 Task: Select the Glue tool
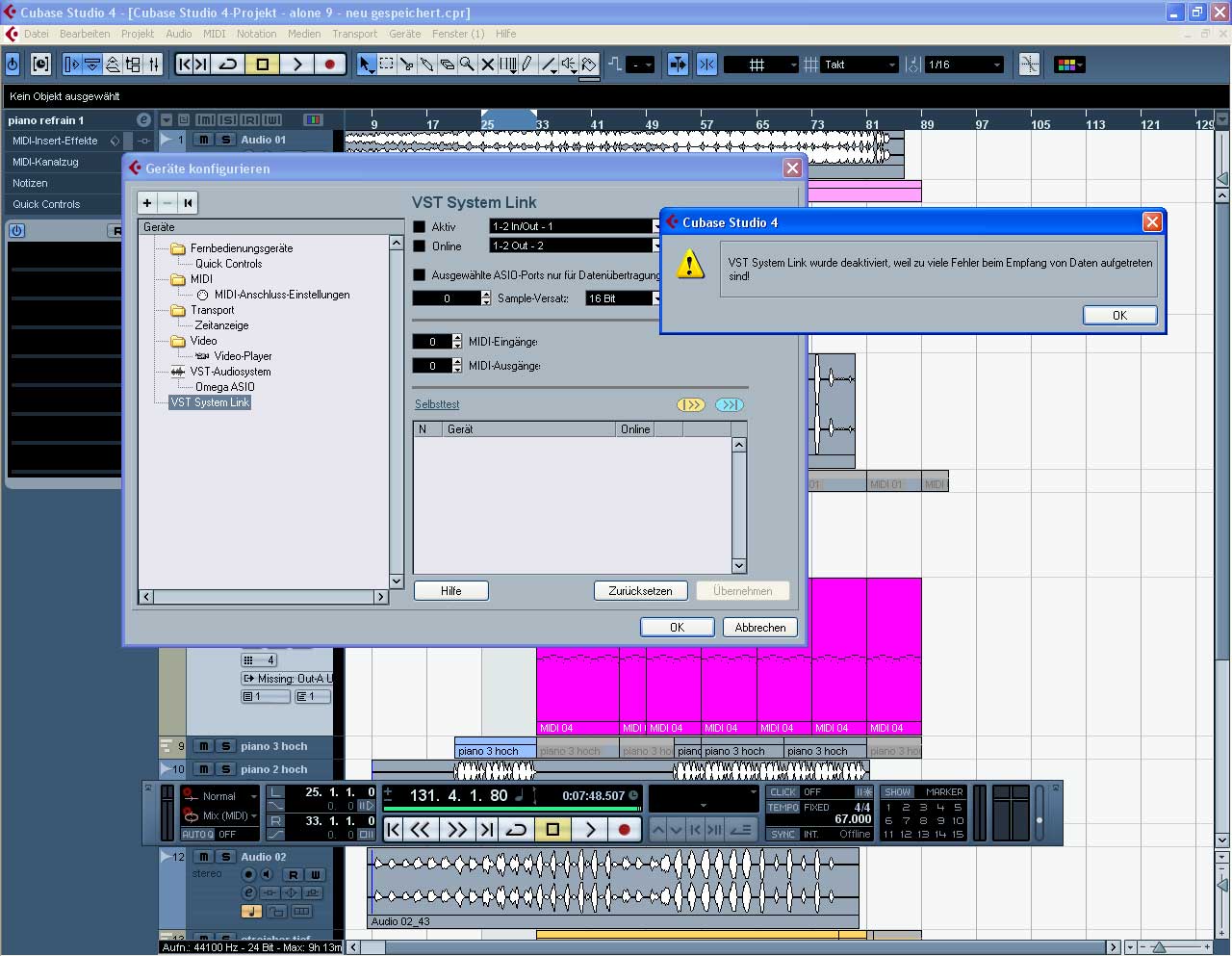[426, 65]
